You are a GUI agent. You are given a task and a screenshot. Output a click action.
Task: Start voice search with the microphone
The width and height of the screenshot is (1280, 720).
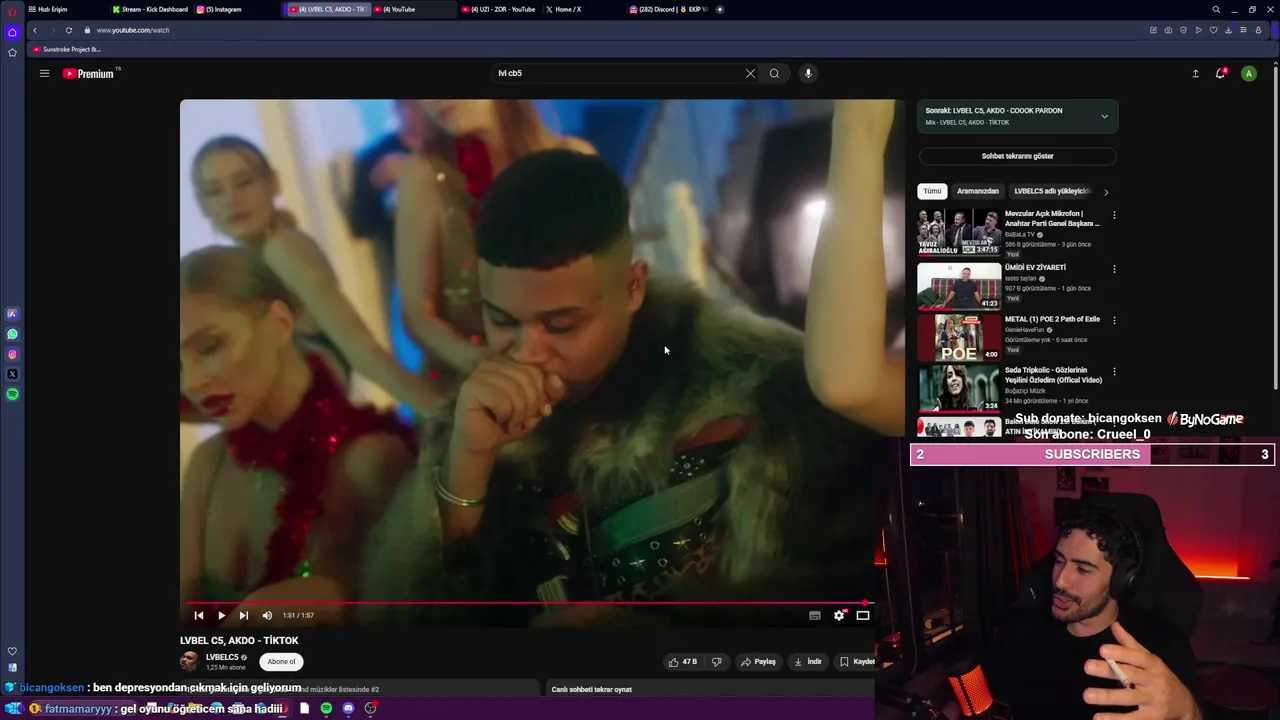(x=808, y=73)
